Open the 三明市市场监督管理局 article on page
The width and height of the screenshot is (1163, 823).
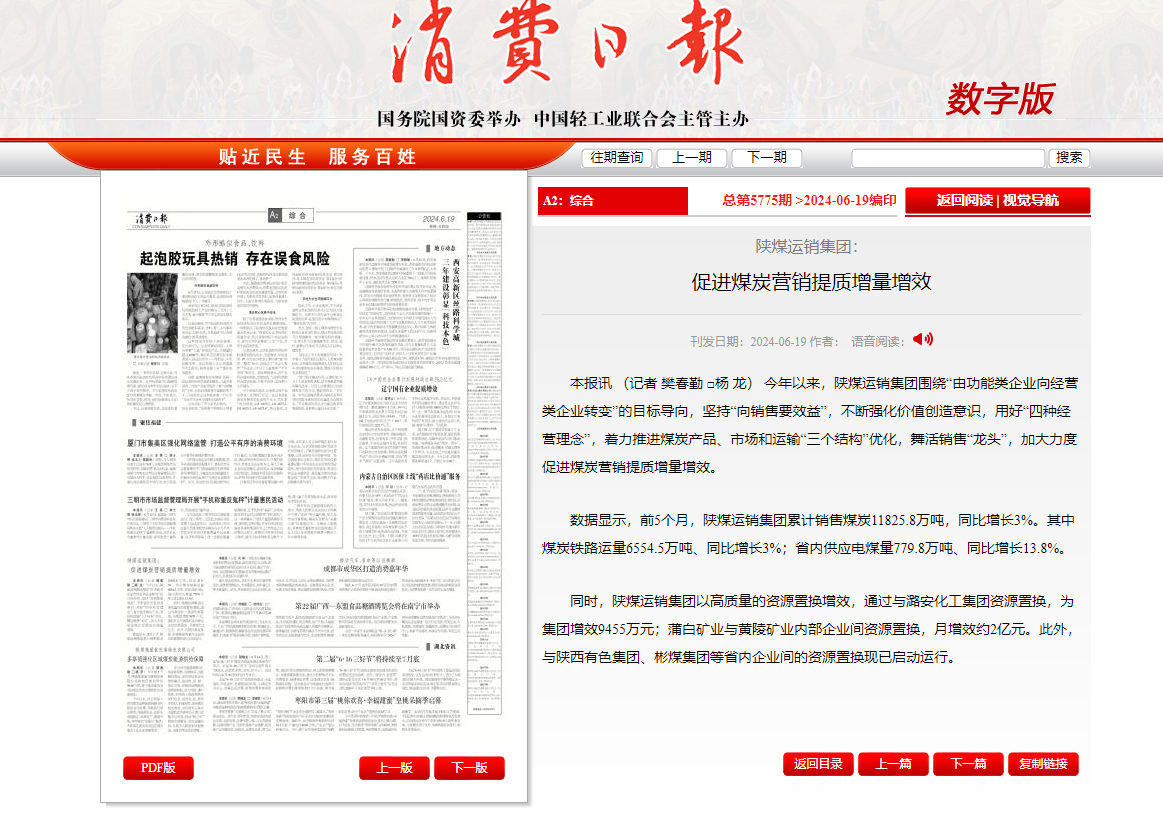click(x=205, y=500)
